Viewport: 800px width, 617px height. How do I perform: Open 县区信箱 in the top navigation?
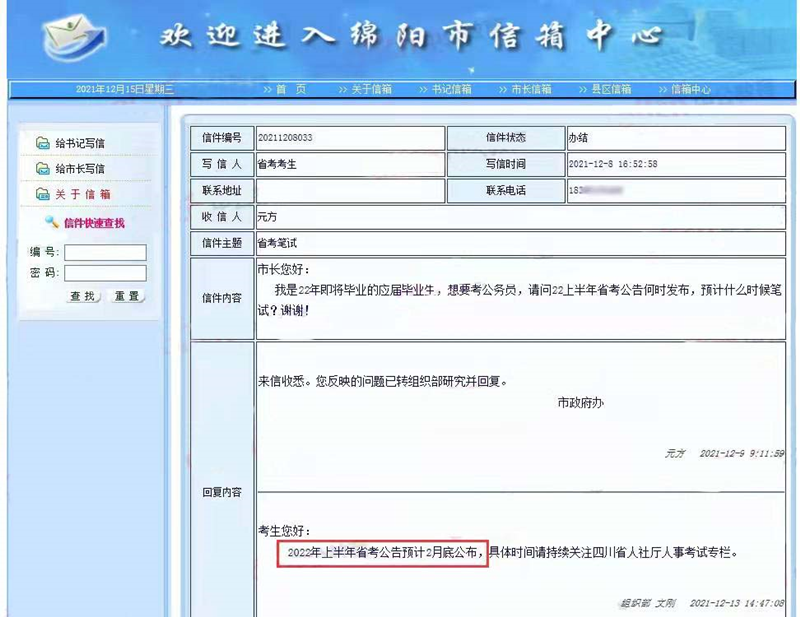605,89
